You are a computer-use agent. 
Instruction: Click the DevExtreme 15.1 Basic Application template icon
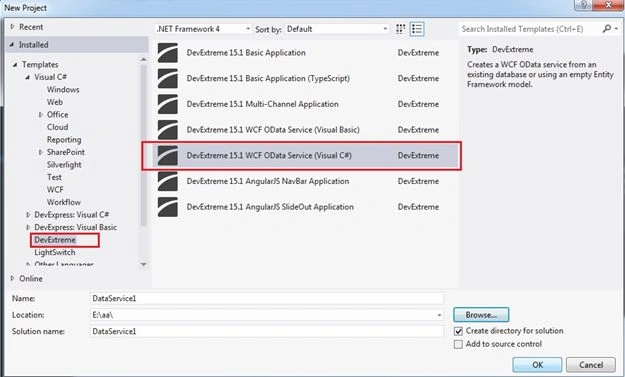click(x=168, y=53)
